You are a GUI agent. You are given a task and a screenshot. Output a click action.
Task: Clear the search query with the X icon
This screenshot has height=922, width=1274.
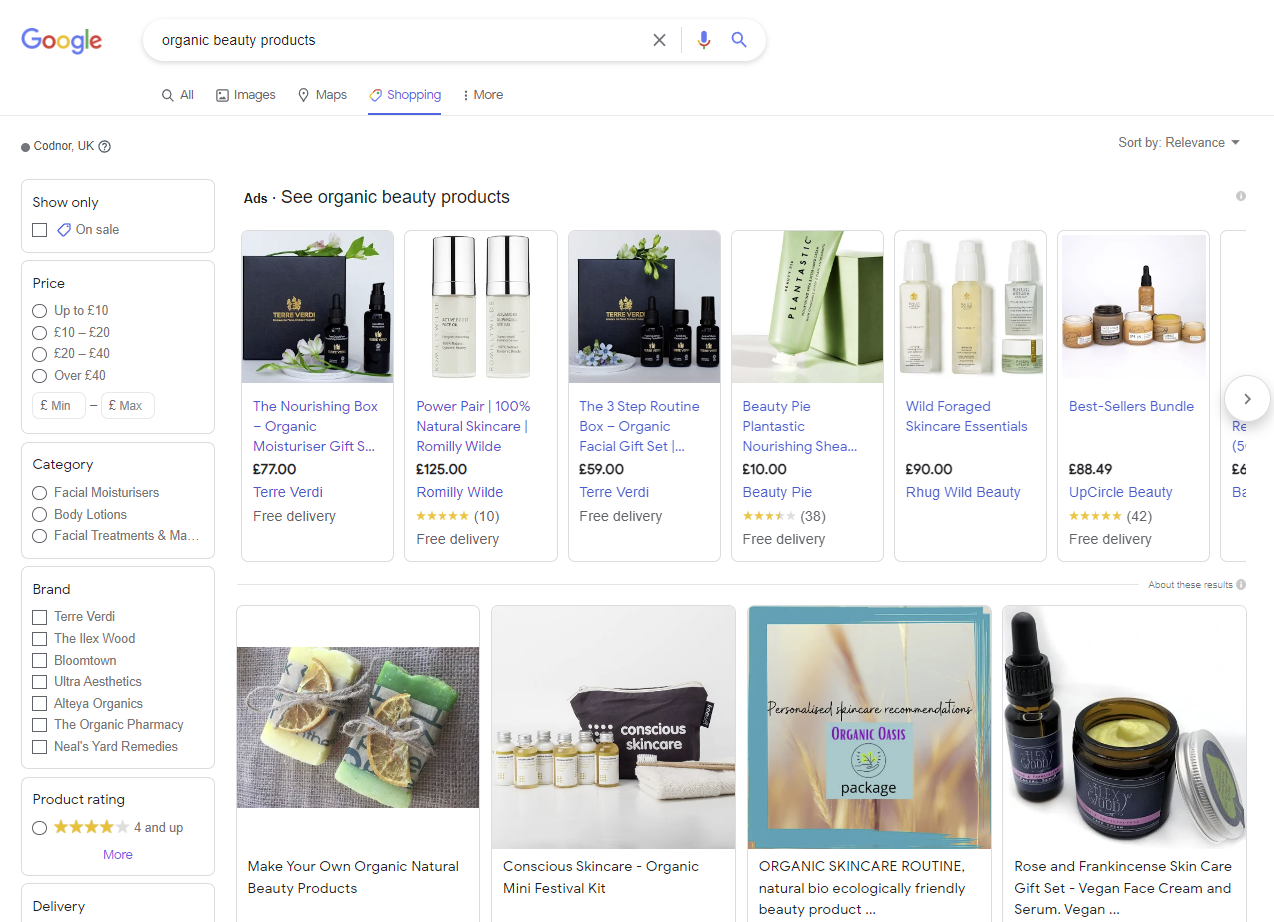(x=659, y=39)
